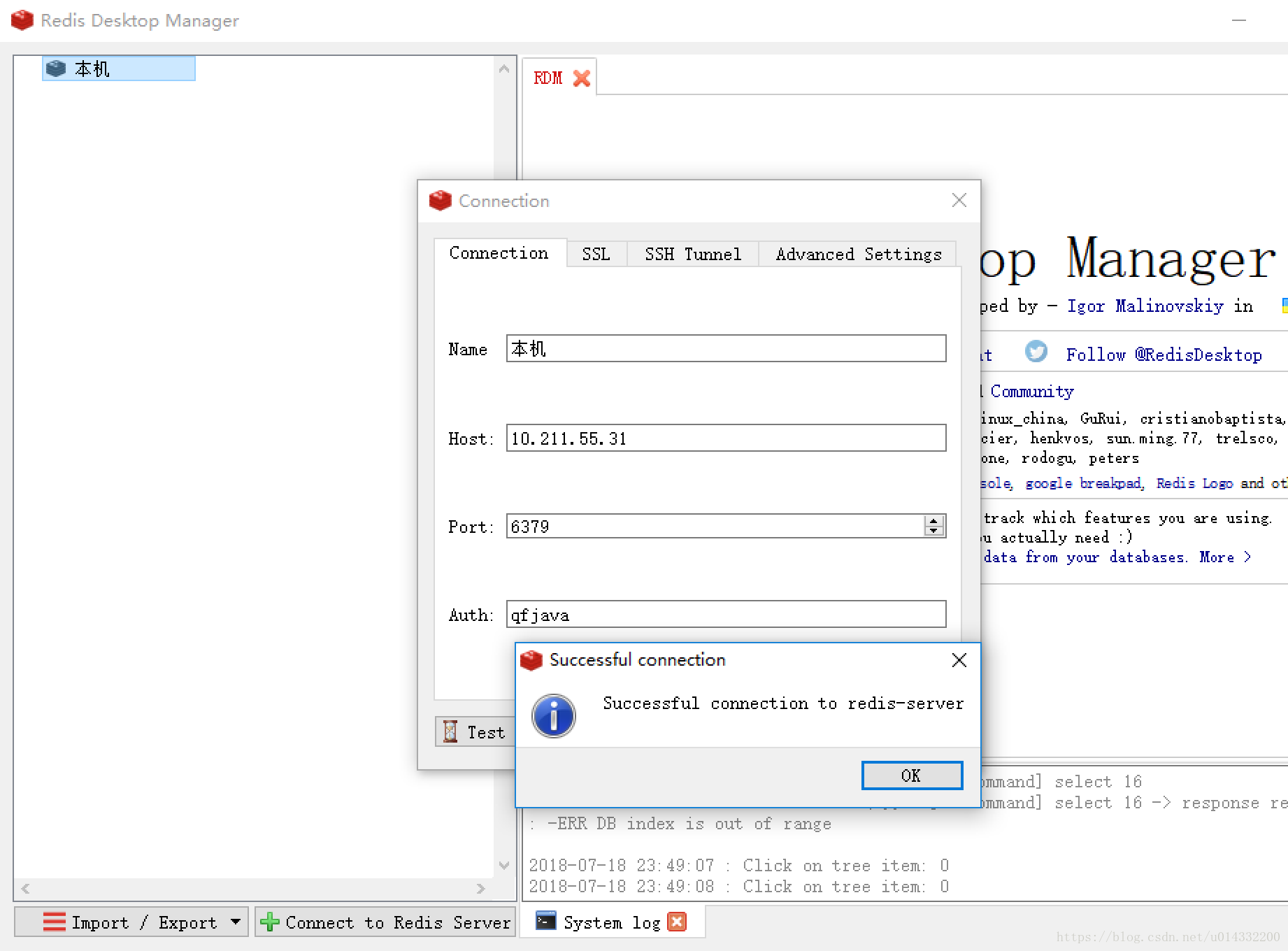The image size is (1288, 951).
Task: Click the Twitter bird icon
Action: point(1036,351)
